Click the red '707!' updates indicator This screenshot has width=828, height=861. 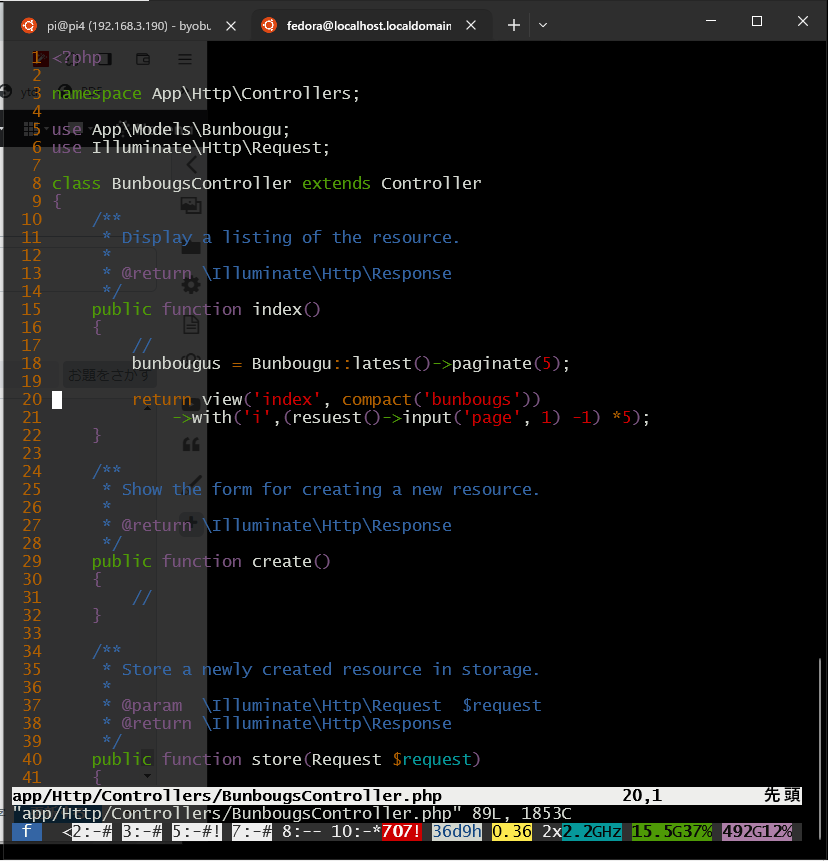click(401, 832)
